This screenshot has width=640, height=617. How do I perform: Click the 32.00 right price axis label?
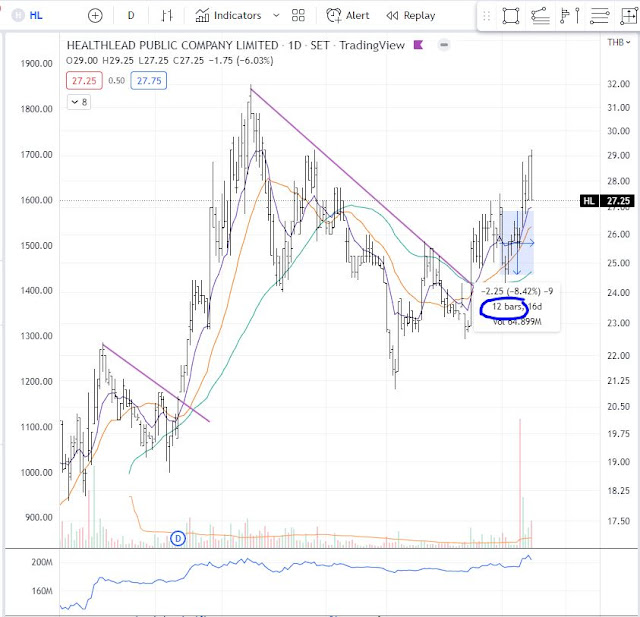tap(619, 84)
